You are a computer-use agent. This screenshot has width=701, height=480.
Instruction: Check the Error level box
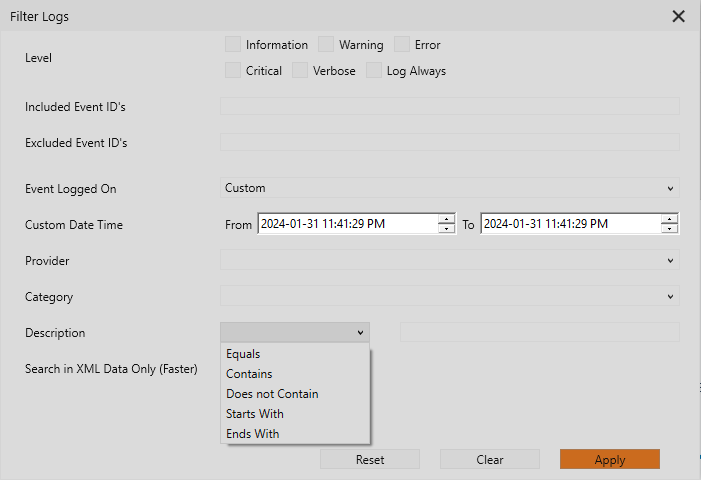tap(402, 45)
